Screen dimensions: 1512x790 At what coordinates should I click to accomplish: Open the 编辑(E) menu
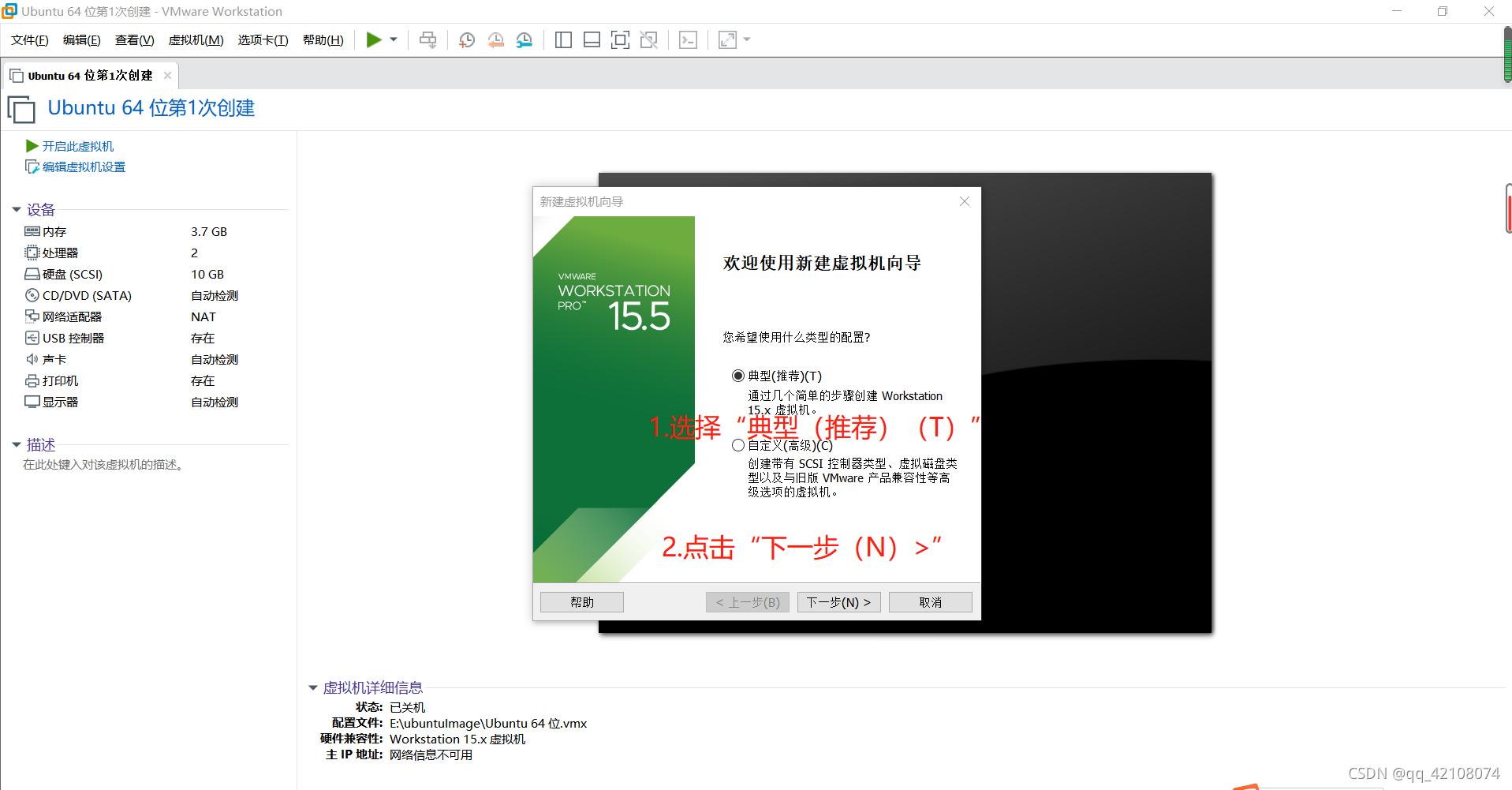click(x=82, y=40)
